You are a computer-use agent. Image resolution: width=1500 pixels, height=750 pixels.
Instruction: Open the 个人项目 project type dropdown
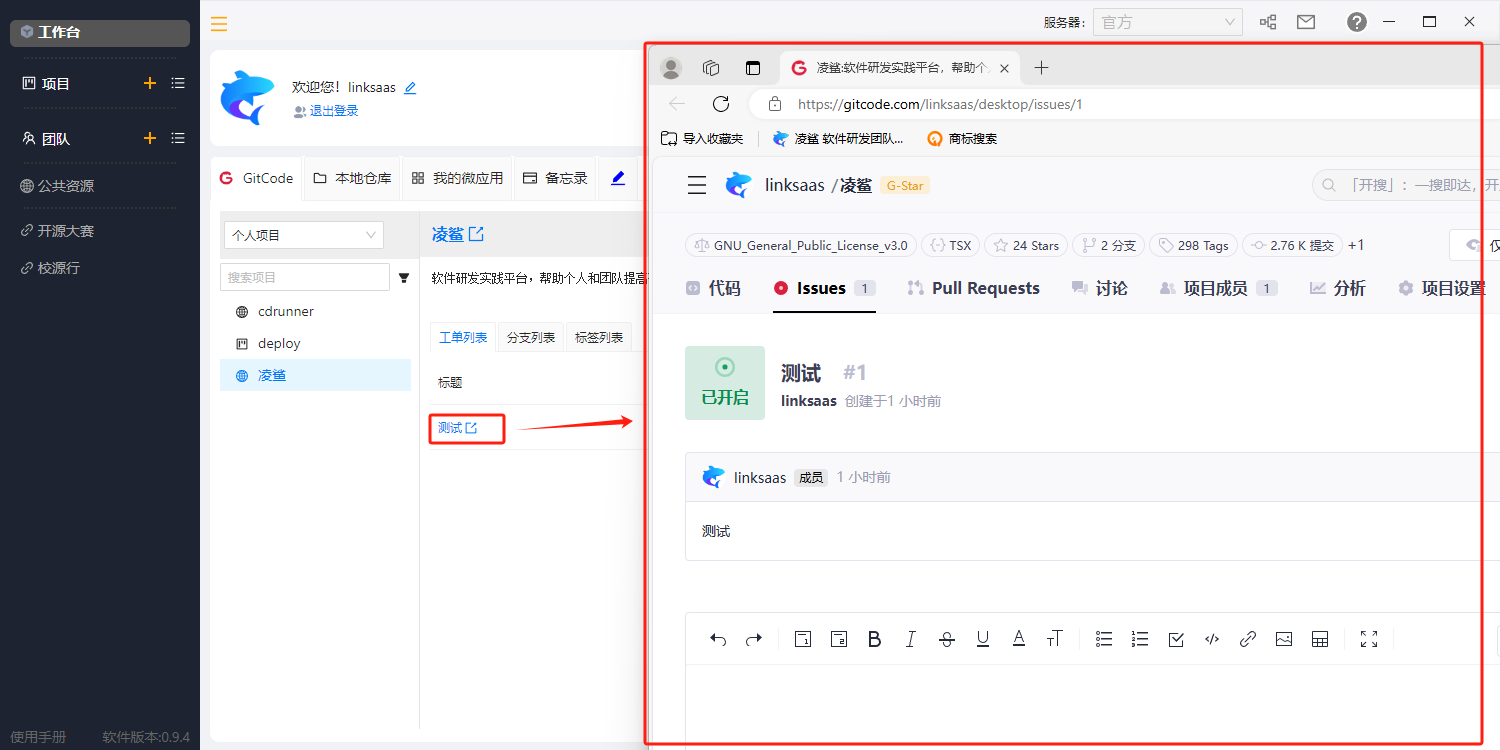(304, 235)
